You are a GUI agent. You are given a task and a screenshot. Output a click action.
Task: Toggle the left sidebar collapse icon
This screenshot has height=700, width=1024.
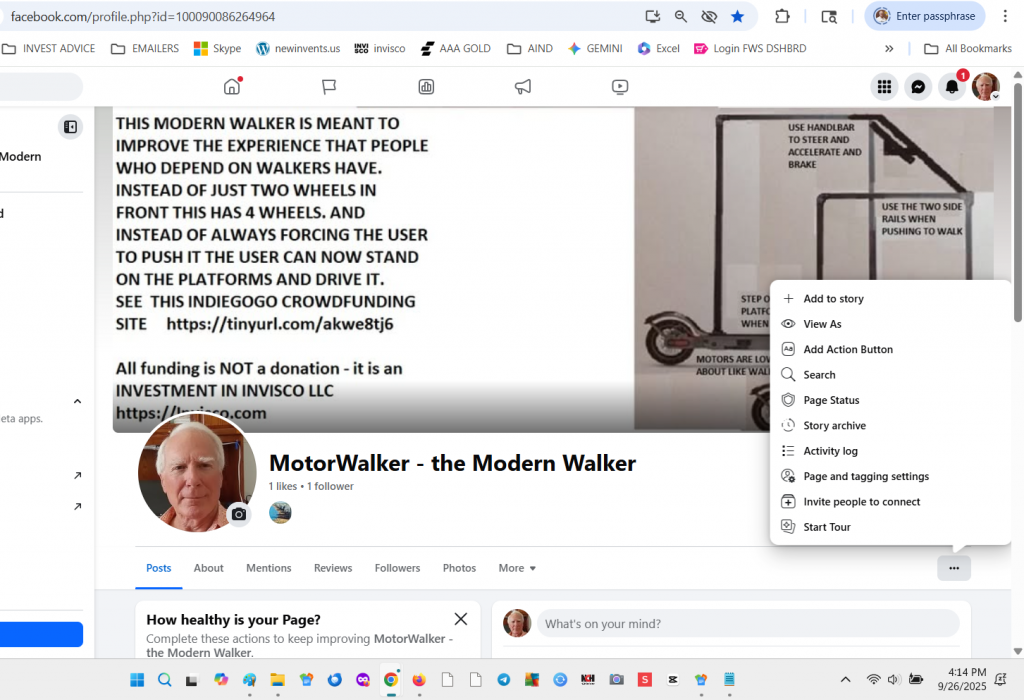[70, 127]
